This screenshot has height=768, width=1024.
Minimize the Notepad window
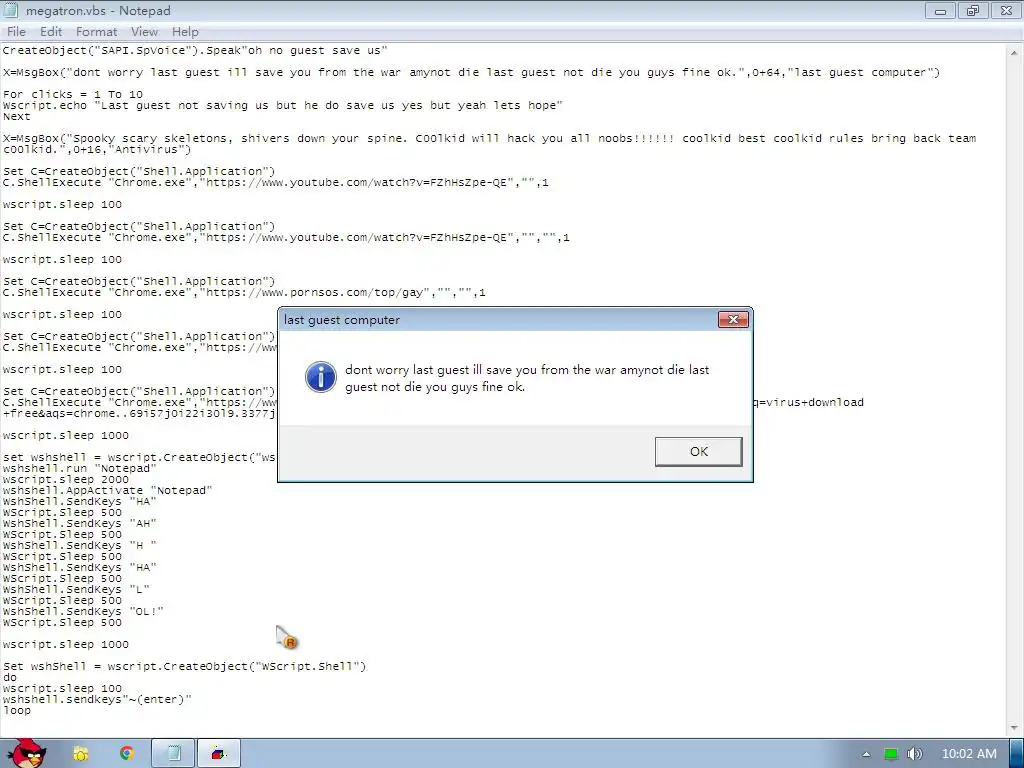pos(940,10)
